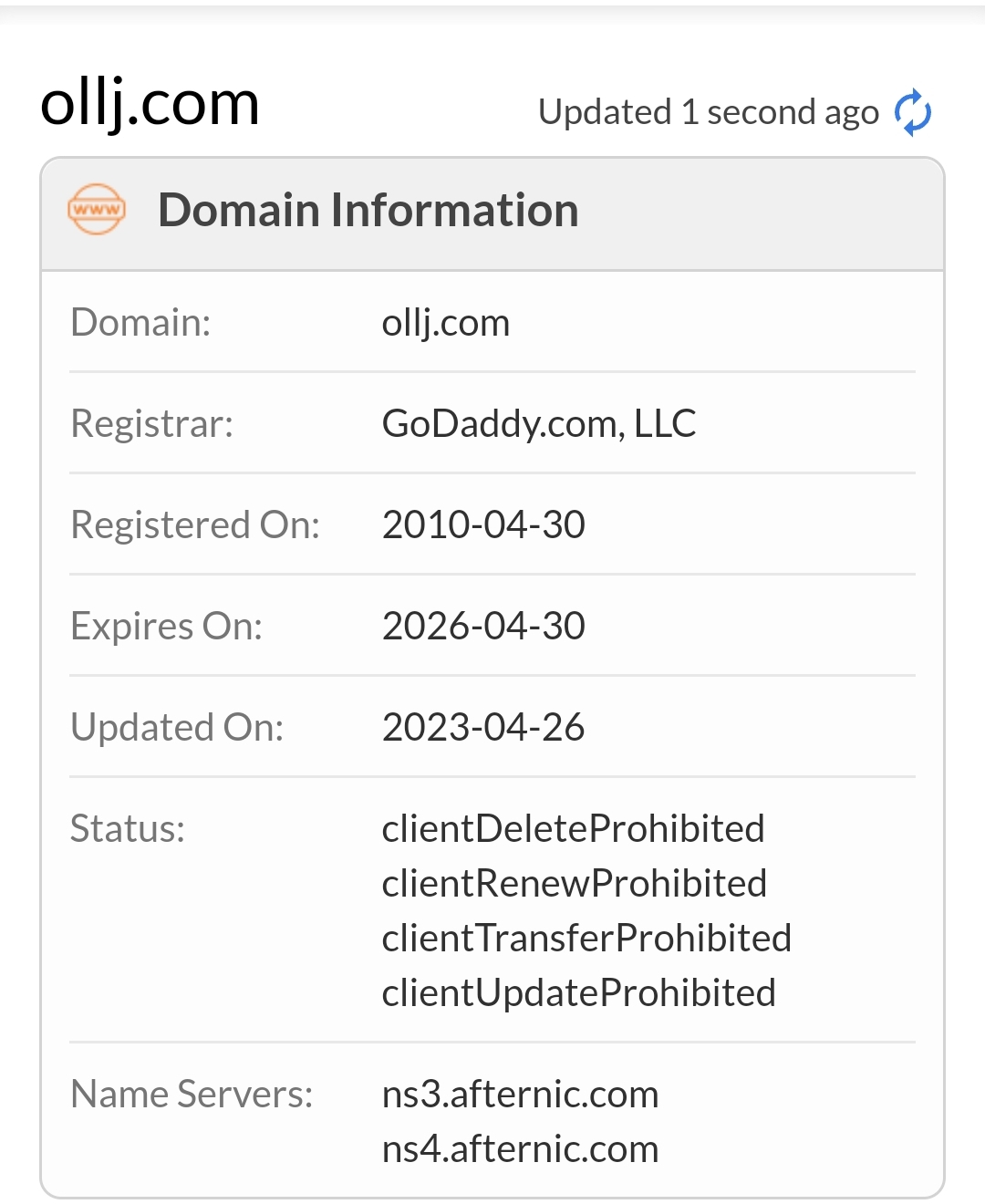Image resolution: width=985 pixels, height=1204 pixels.
Task: Click the clientTransferProhibited status
Action: tap(586, 939)
